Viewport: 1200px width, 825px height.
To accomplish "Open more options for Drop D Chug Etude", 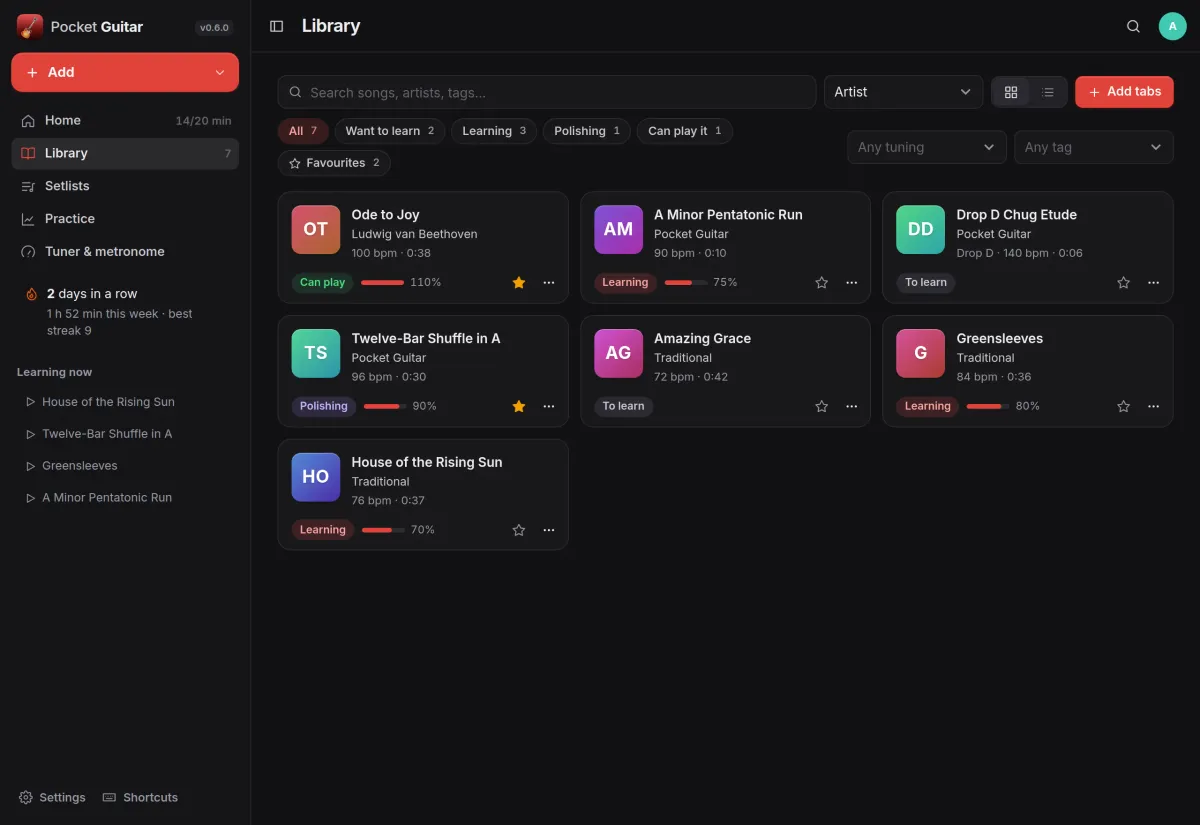I will [x=1153, y=283].
